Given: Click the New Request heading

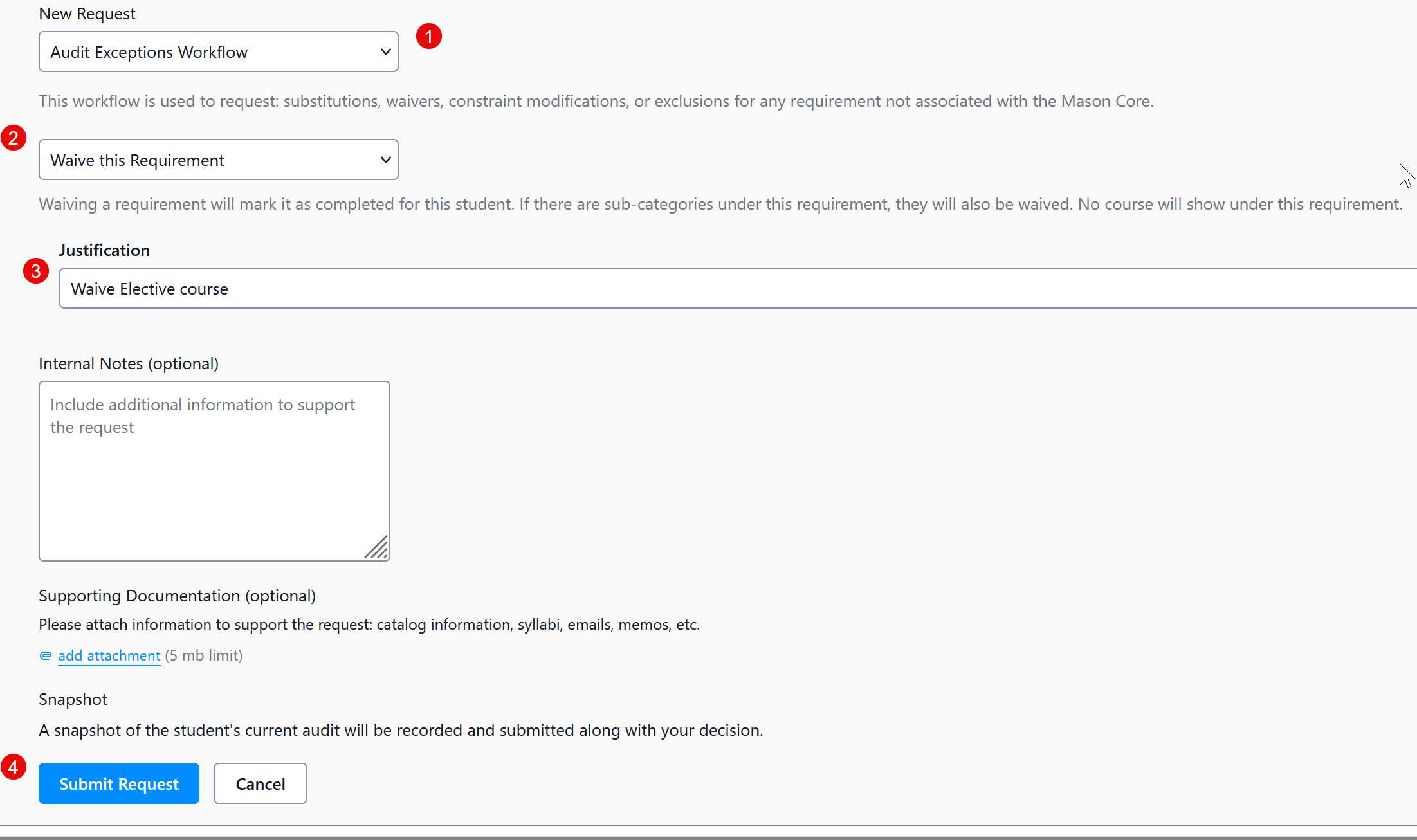Looking at the screenshot, I should pyautogui.click(x=87, y=14).
